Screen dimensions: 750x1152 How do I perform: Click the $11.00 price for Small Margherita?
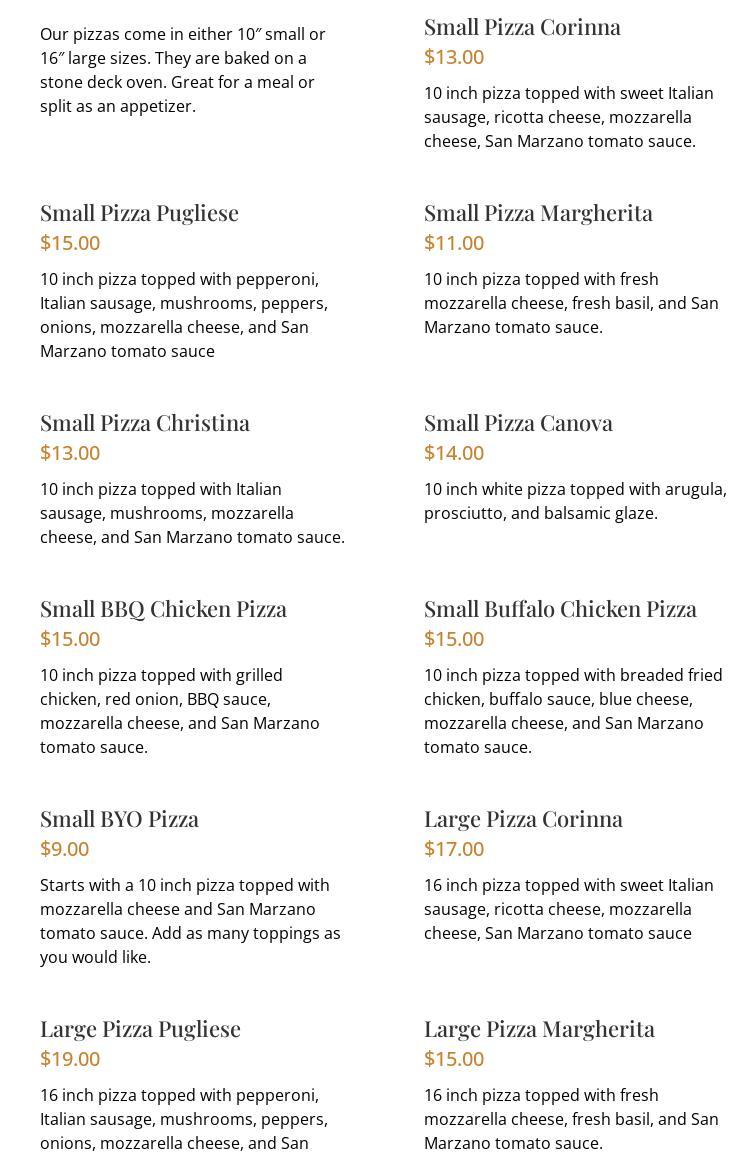[454, 243]
